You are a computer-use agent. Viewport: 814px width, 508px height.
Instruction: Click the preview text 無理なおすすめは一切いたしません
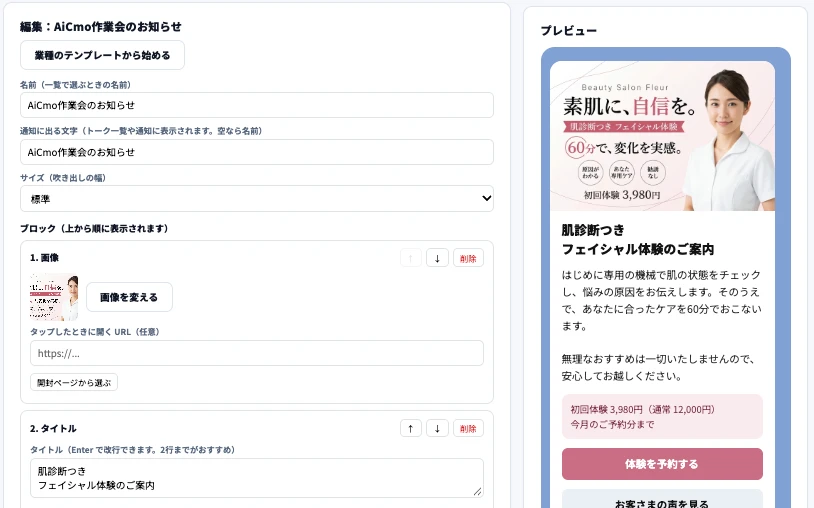[658, 367]
